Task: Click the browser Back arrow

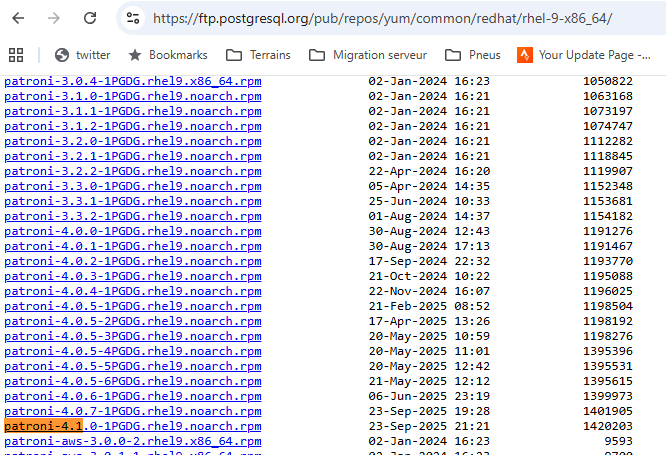Action: click(18, 18)
